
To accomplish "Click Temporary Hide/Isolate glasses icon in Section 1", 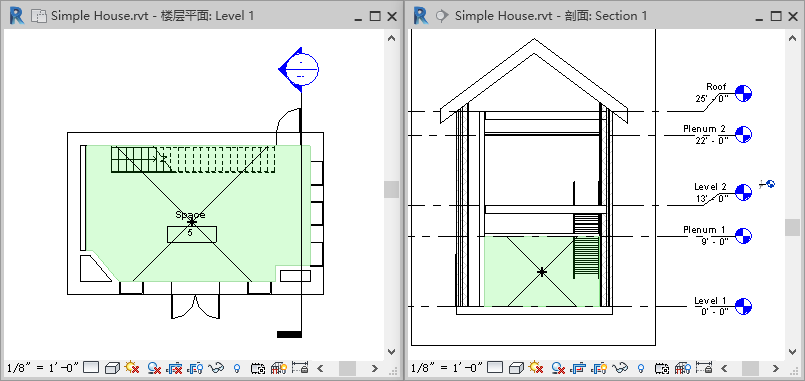I will (621, 368).
